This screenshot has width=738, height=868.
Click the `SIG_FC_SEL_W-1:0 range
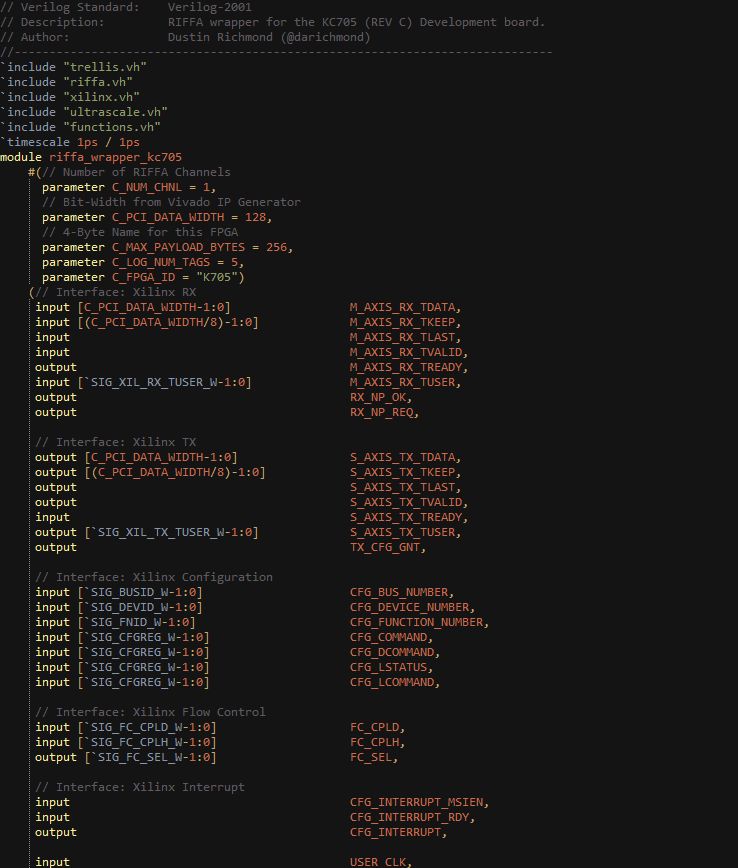(x=150, y=757)
